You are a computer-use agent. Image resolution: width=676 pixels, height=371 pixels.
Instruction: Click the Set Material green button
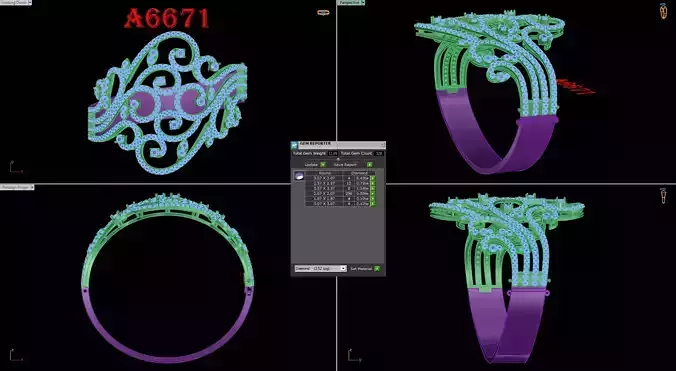point(377,268)
